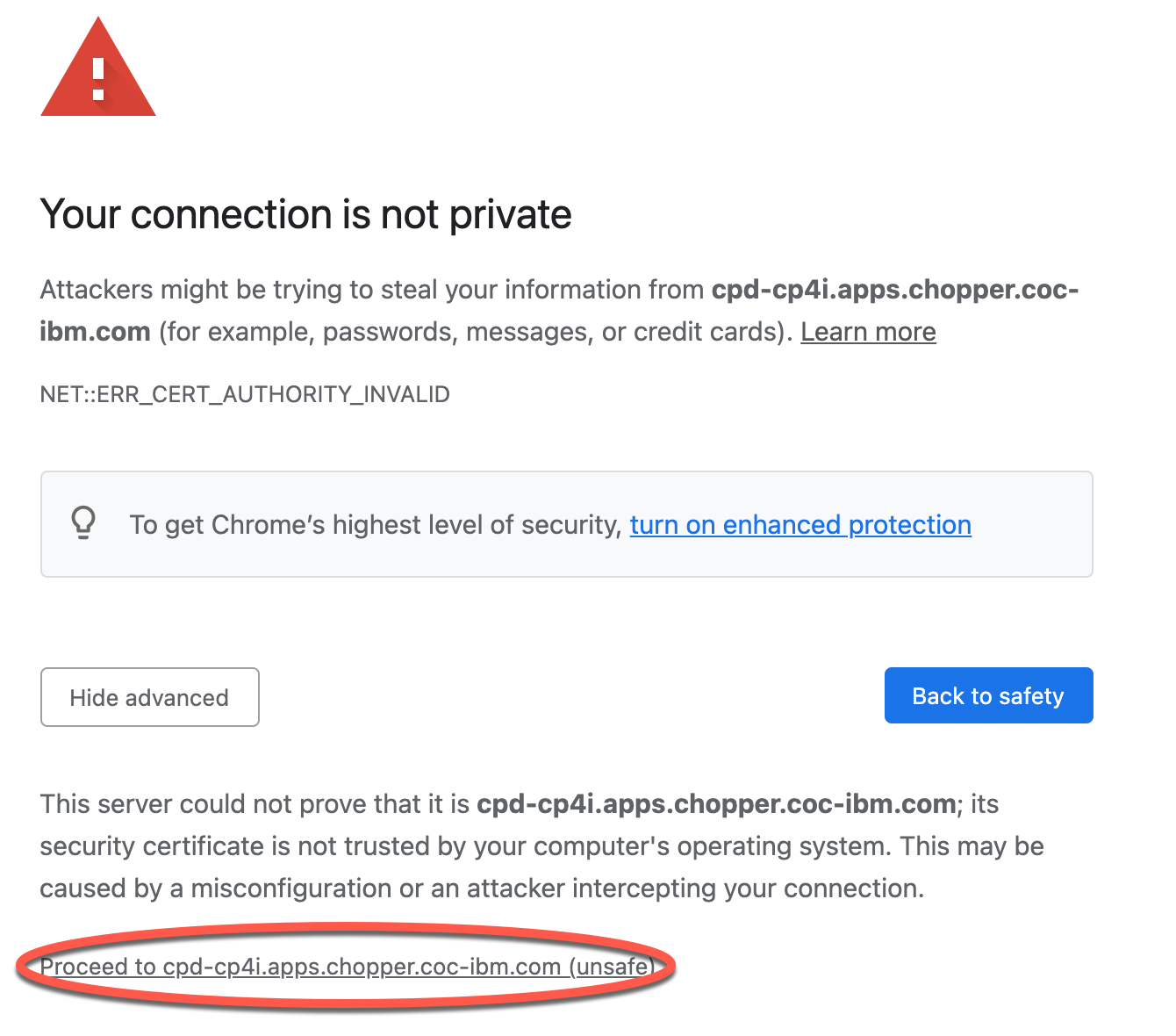Screen dimensions: 1176x1036
Task: Click the turn on enhanced protection link
Action: [800, 525]
